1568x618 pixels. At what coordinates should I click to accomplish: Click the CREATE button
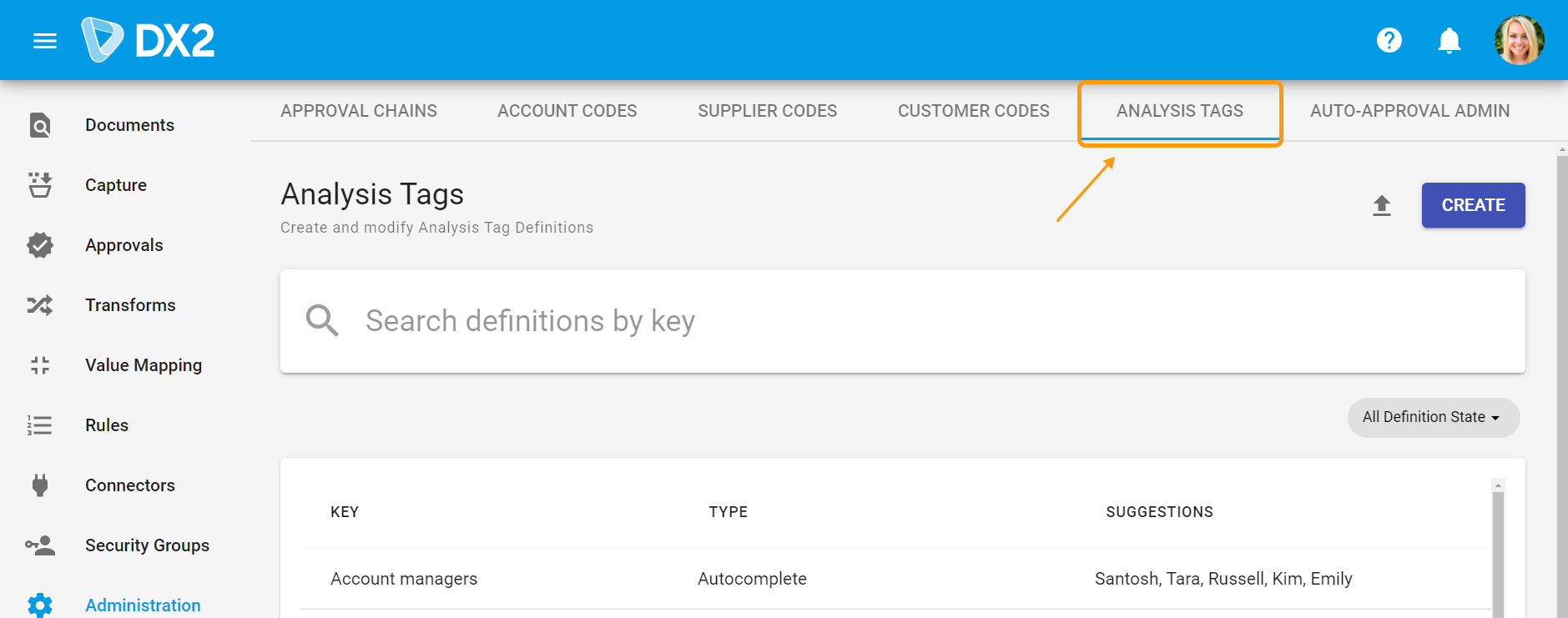[1473, 204]
